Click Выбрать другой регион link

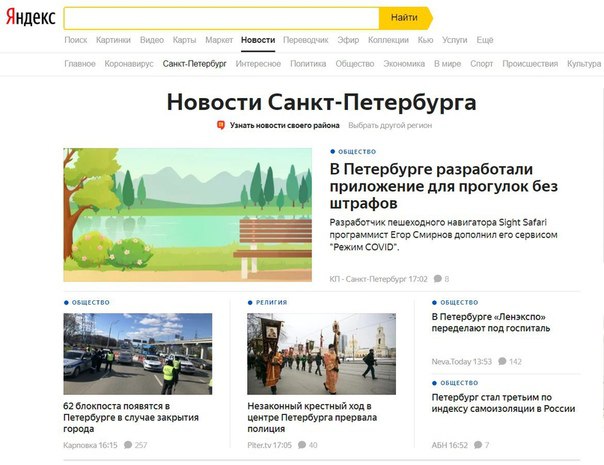tap(390, 125)
